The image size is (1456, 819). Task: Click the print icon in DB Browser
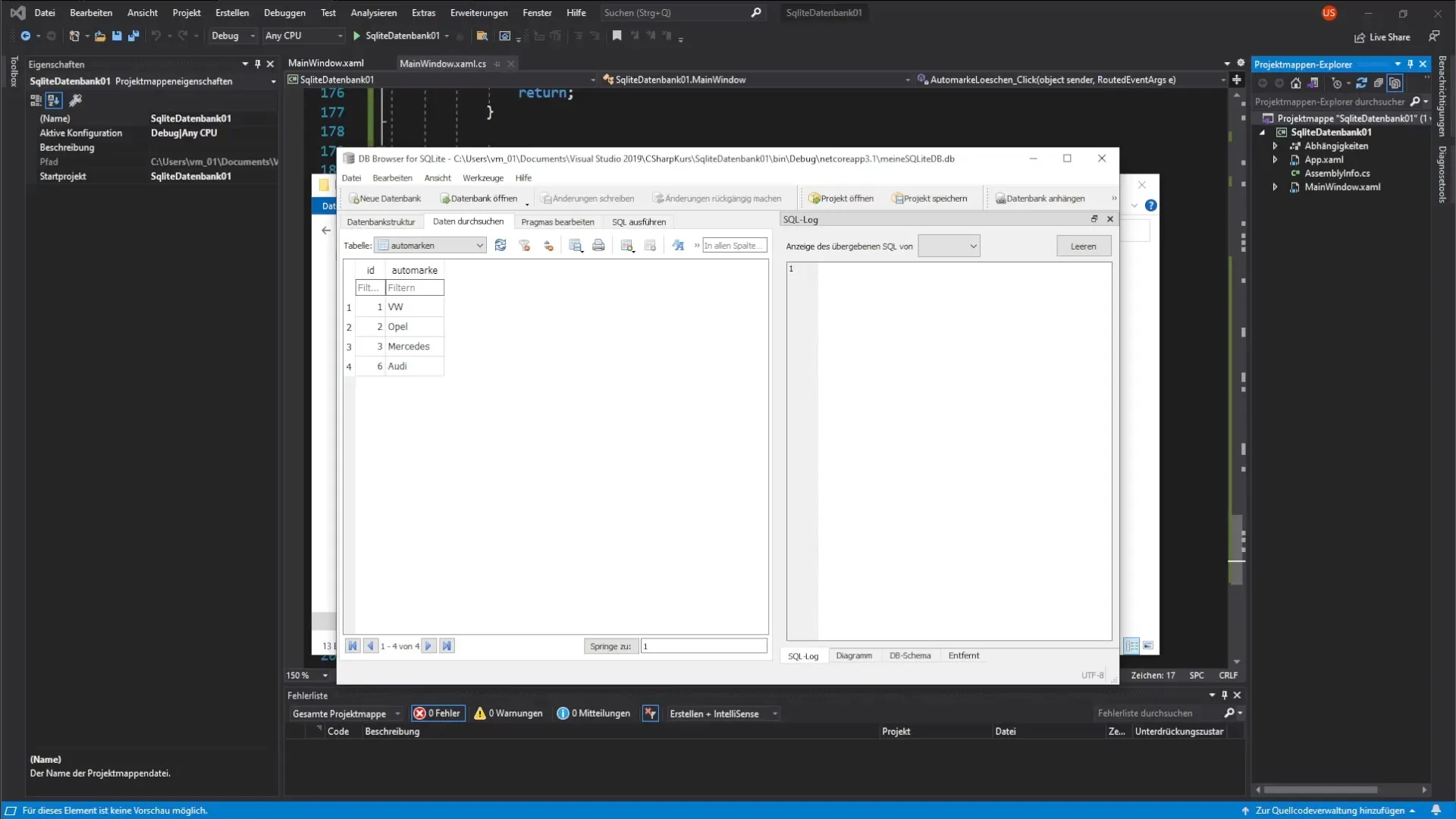(598, 245)
